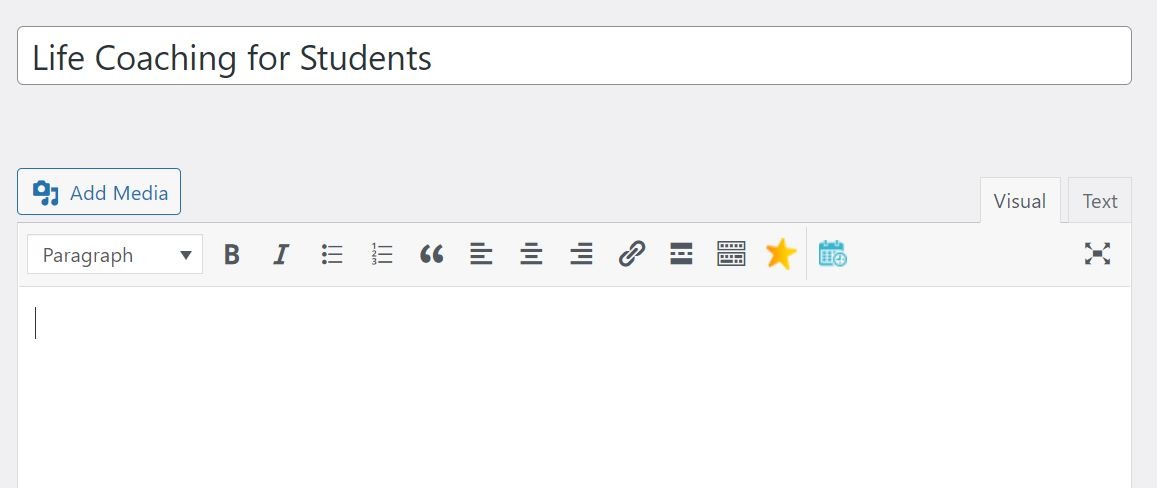Insert a bulleted list
This screenshot has width=1157, height=488.
coord(332,255)
